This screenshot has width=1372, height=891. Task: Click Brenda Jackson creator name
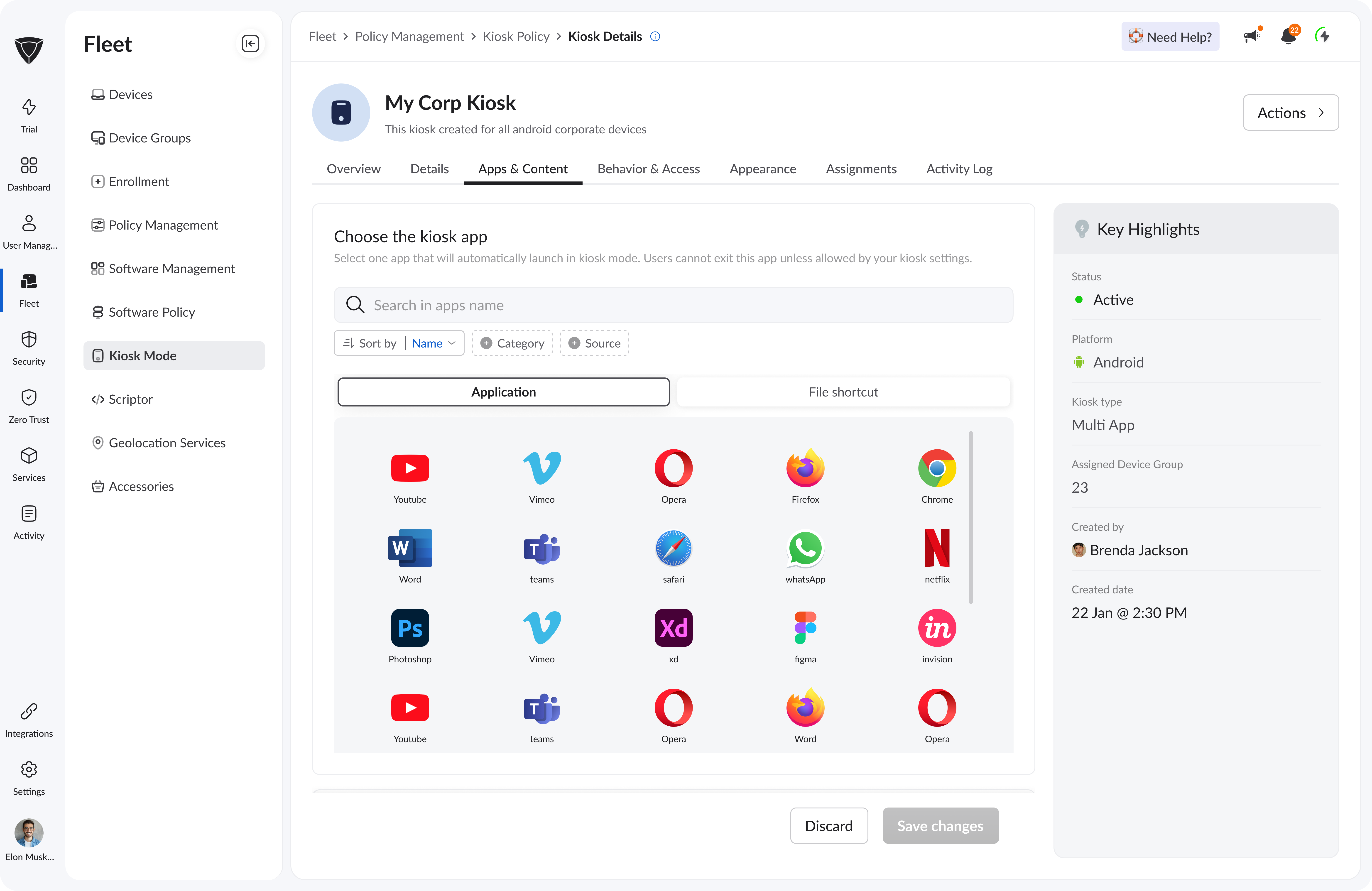point(1139,550)
